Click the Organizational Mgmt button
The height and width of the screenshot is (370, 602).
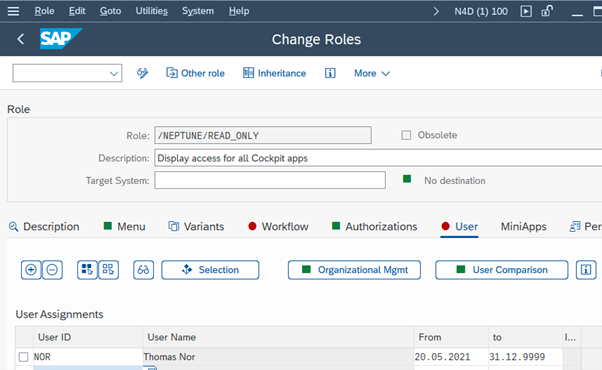click(354, 270)
